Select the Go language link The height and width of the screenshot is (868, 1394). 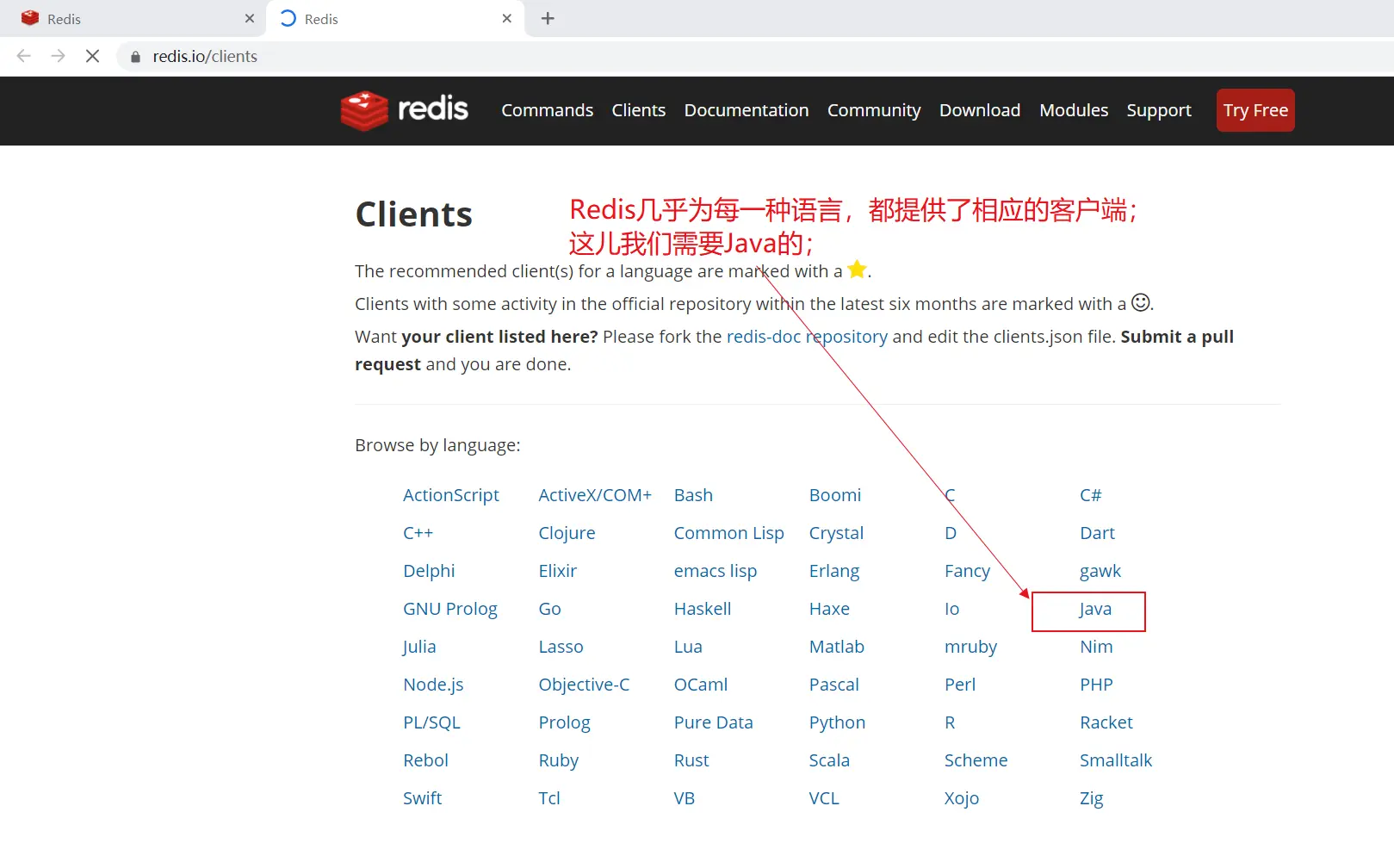[x=549, y=609]
